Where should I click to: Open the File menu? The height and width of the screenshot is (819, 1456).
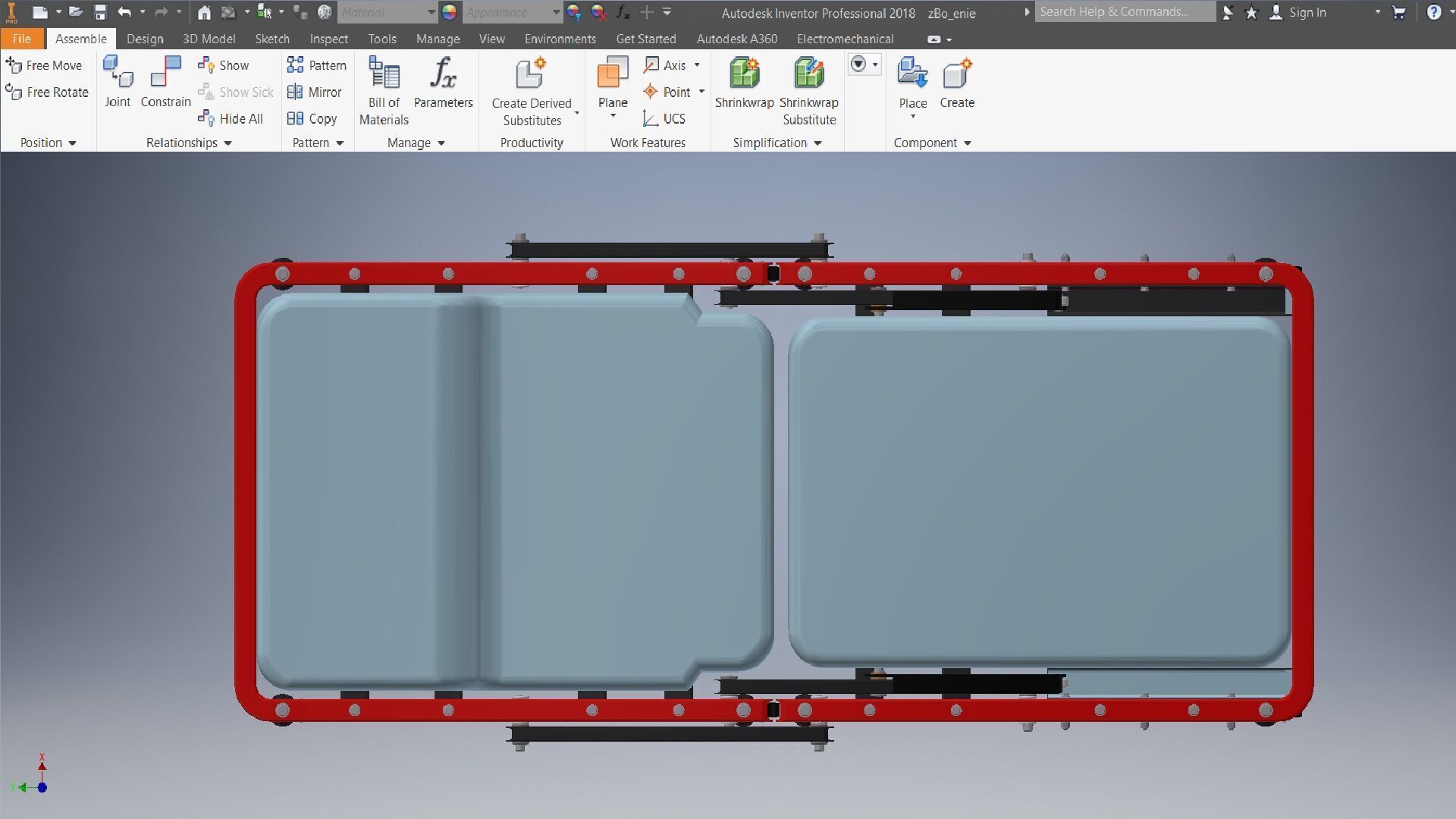click(x=21, y=39)
